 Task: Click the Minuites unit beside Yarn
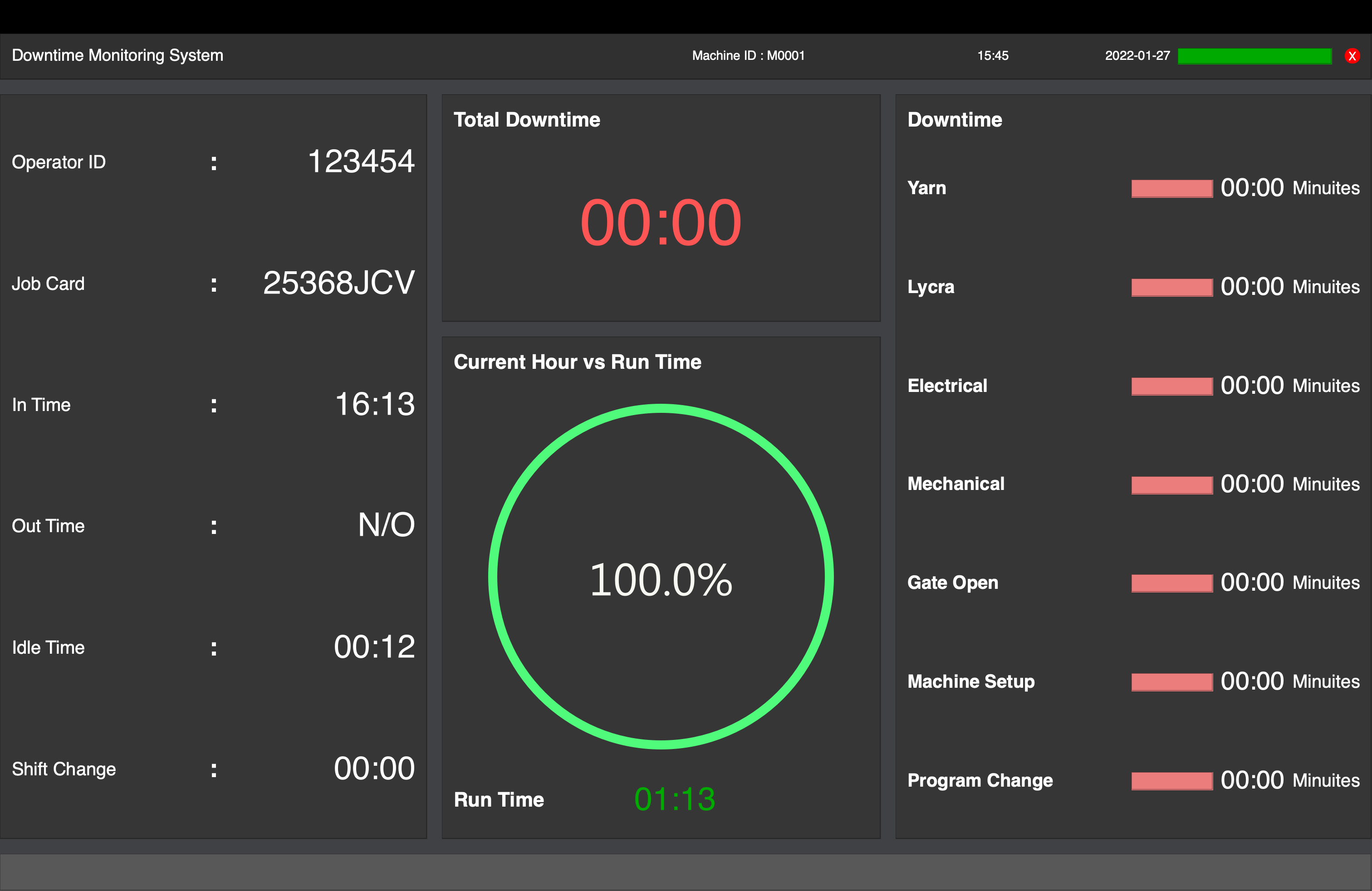(1326, 188)
